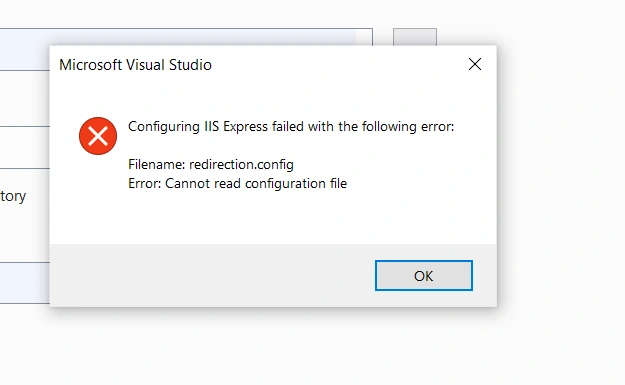Click the Microsoft Visual Studio title text
The width and height of the screenshot is (625, 385).
pos(135,65)
